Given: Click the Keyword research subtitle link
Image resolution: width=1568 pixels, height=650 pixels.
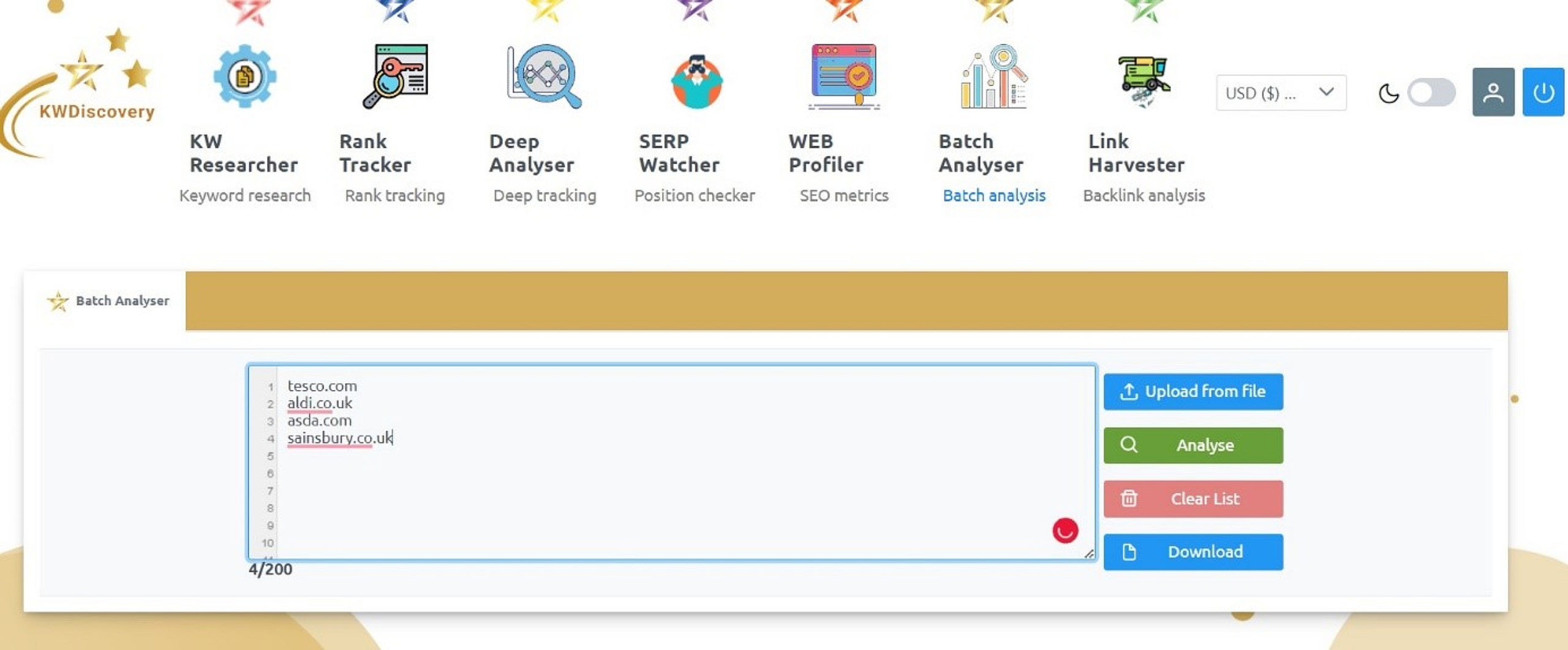Looking at the screenshot, I should pyautogui.click(x=244, y=196).
